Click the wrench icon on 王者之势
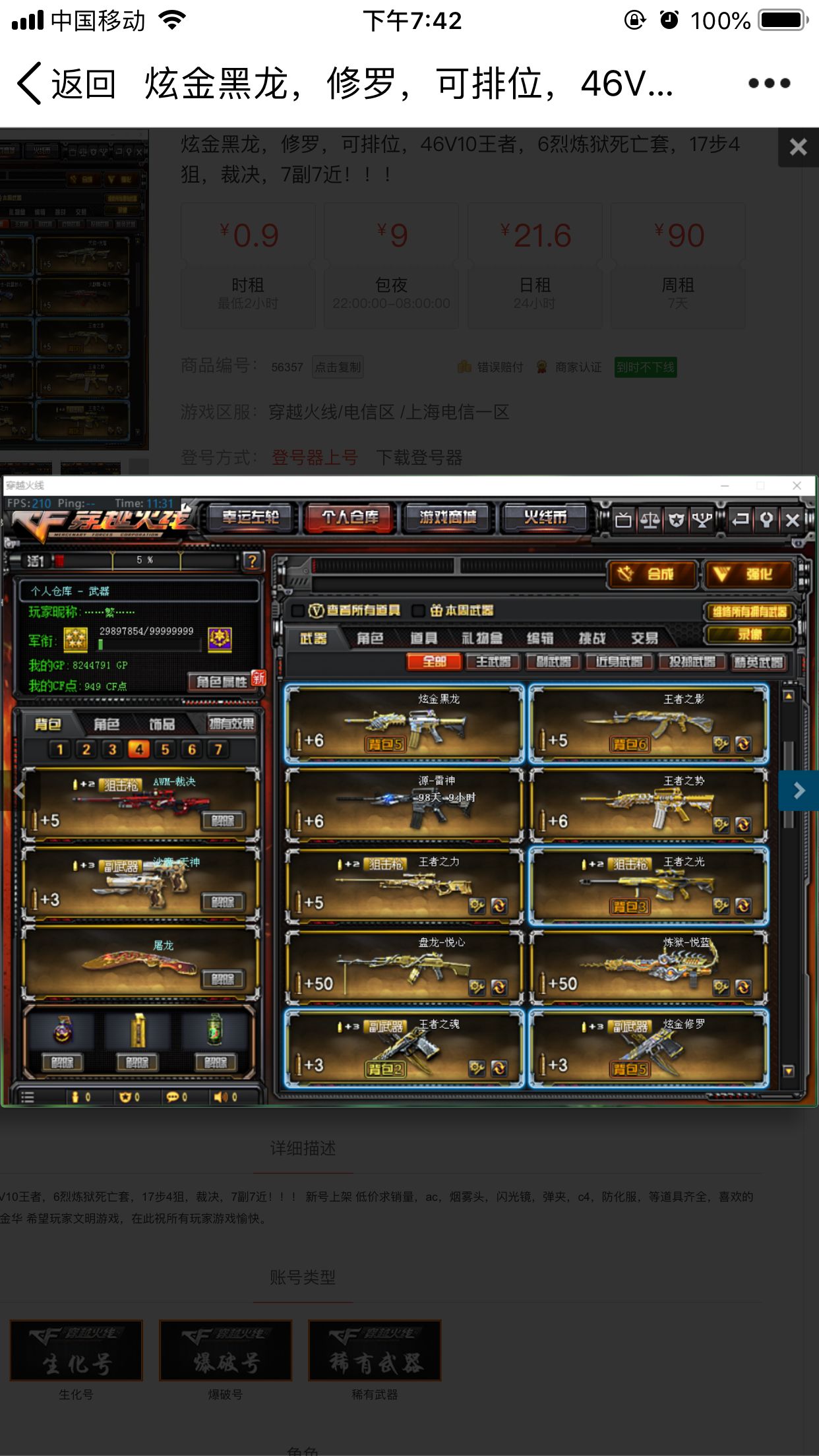Screen dimensions: 819x1456 [x=721, y=825]
